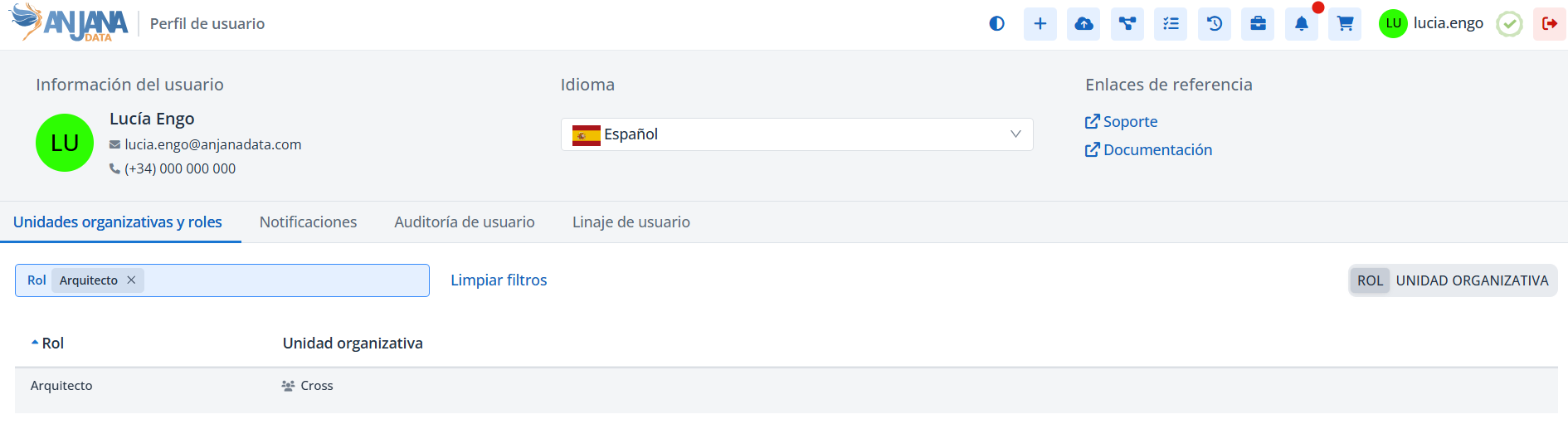Screen dimensions: 1568x424
Task: Open the task checklist icon
Action: coord(1171,24)
